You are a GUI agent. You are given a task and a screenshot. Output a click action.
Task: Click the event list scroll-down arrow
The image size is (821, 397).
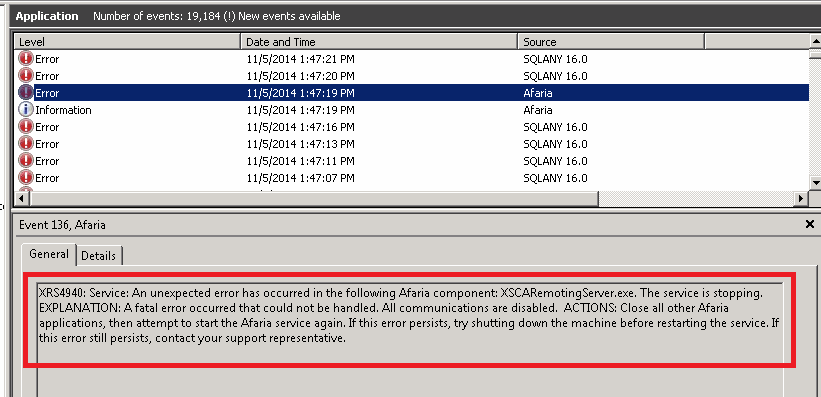point(815,182)
